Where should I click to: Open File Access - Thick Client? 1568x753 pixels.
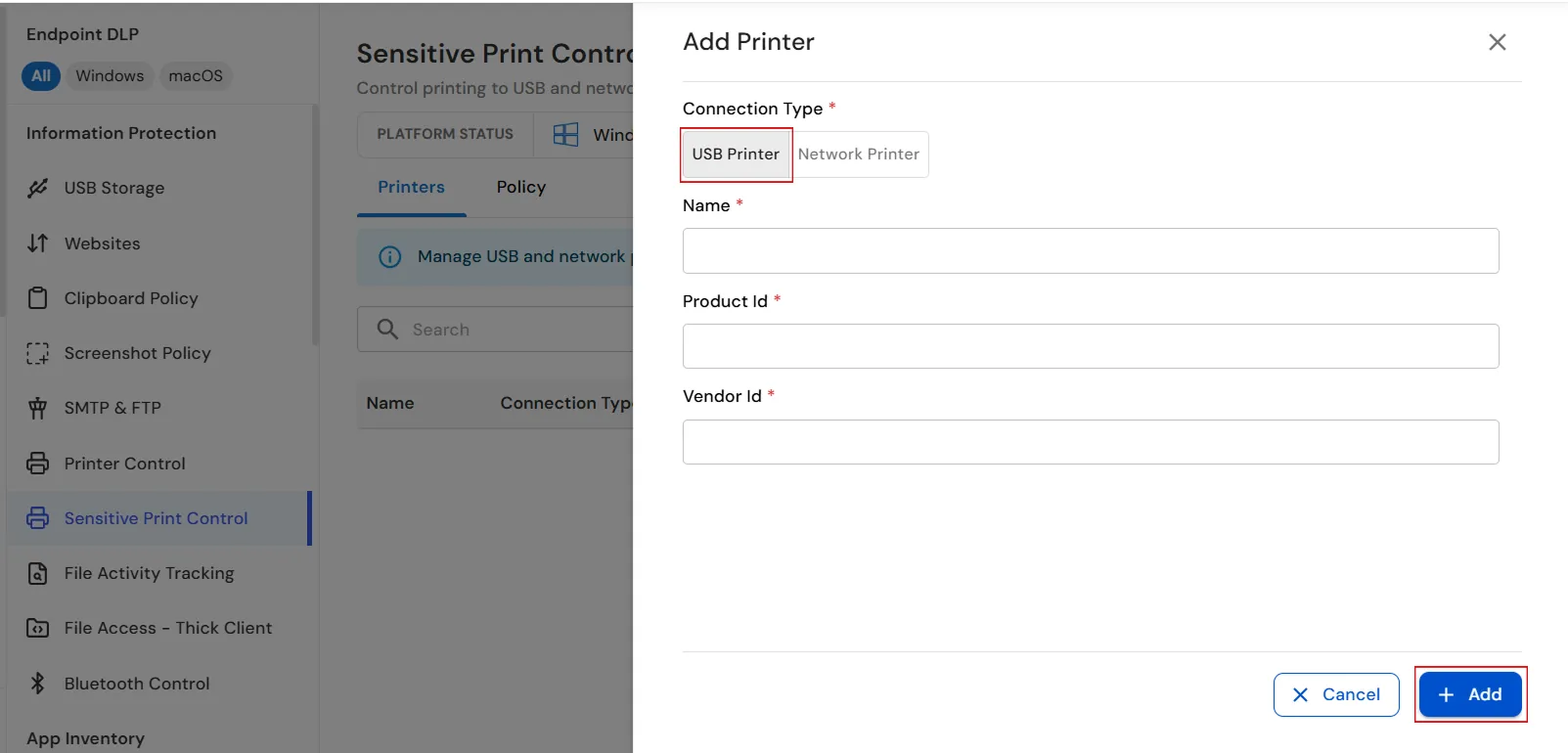click(x=158, y=628)
